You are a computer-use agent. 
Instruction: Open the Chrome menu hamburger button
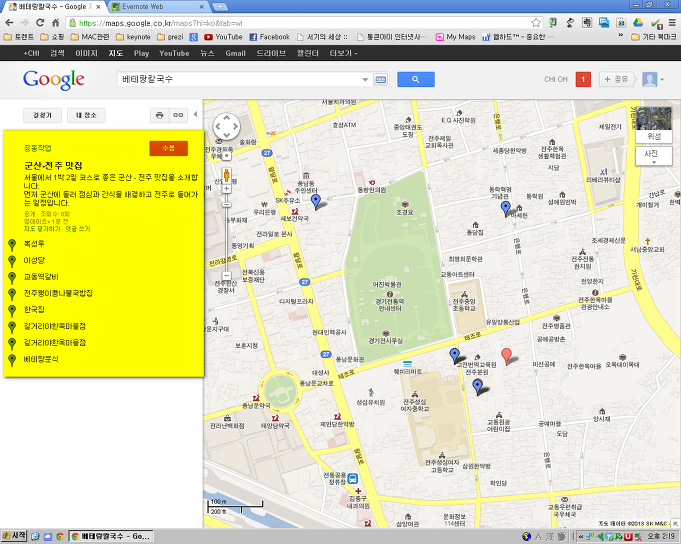pyautogui.click(x=672, y=23)
